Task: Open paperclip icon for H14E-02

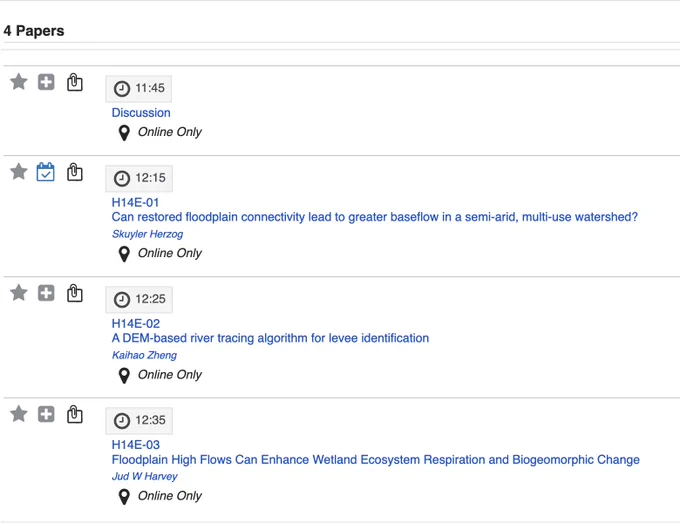Action: [x=75, y=293]
